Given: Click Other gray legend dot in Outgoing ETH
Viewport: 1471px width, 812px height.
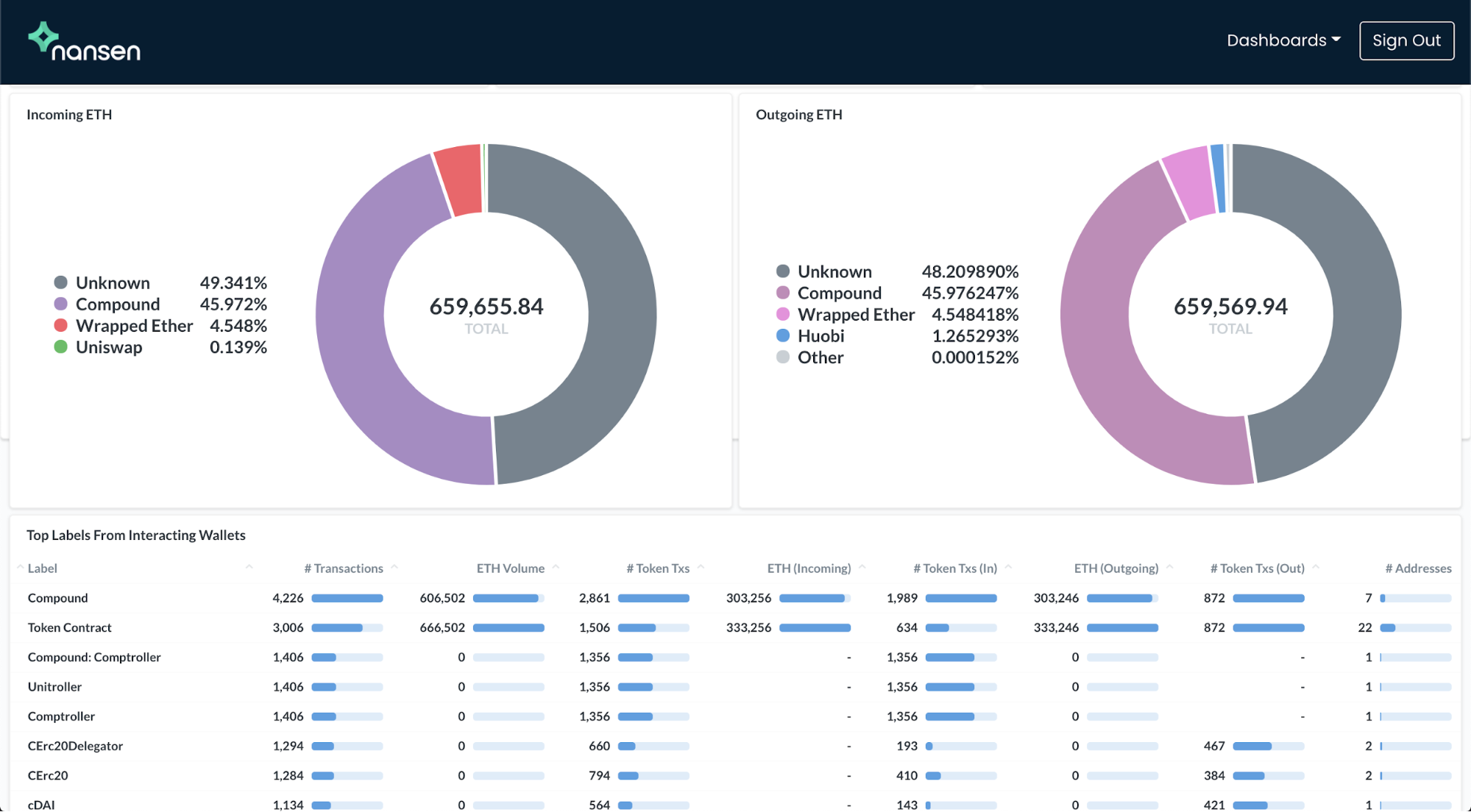Looking at the screenshot, I should (x=783, y=357).
